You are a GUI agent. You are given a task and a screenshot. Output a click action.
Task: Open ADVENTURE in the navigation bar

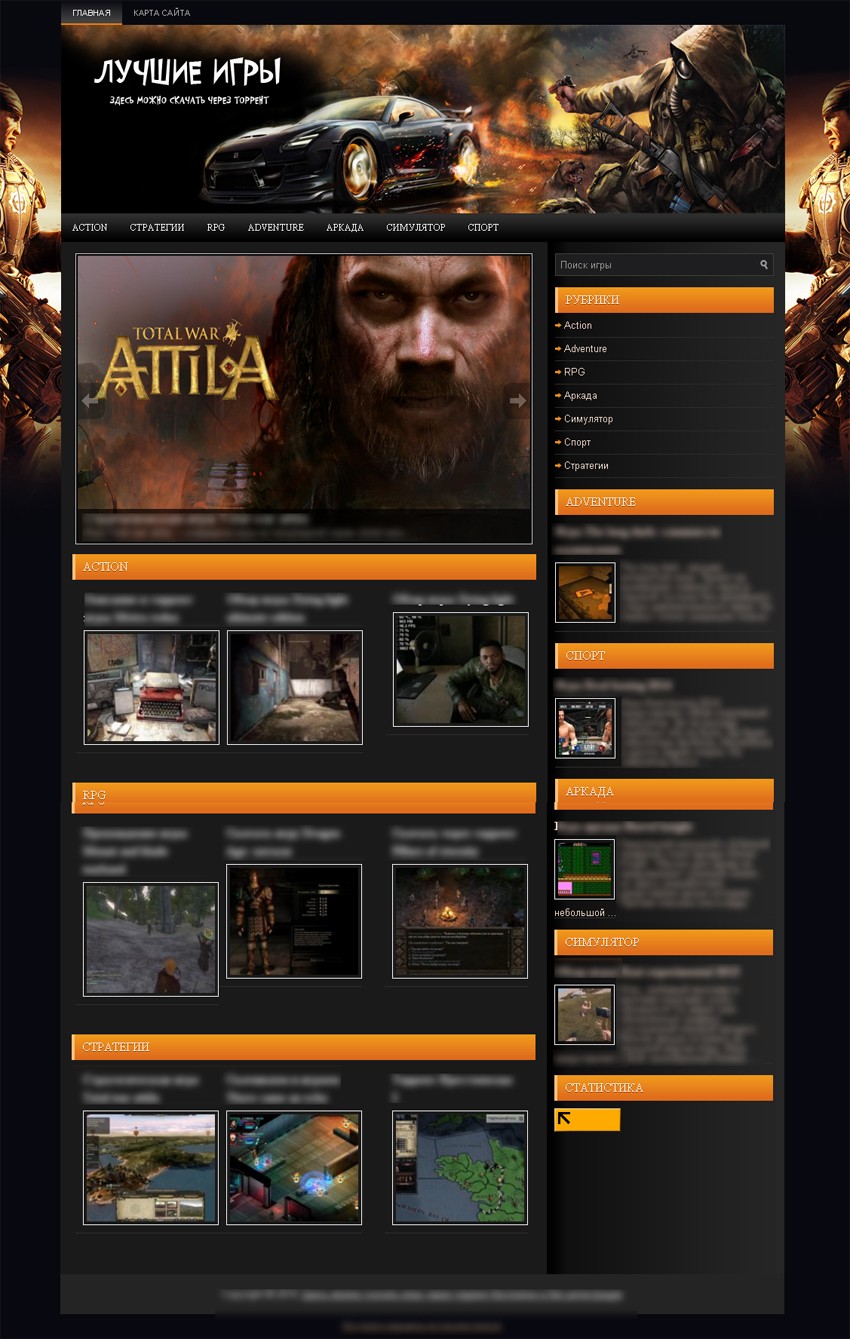click(275, 228)
